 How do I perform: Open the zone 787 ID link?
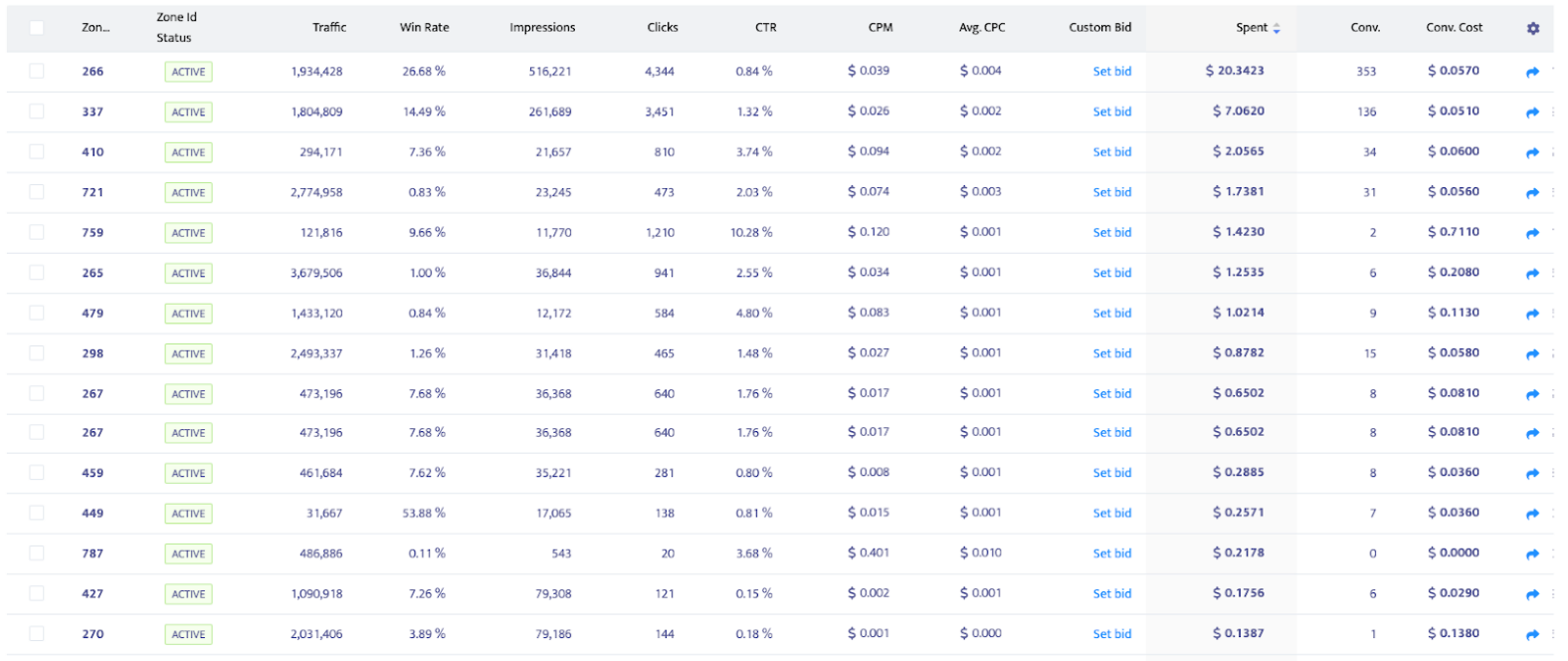point(93,553)
